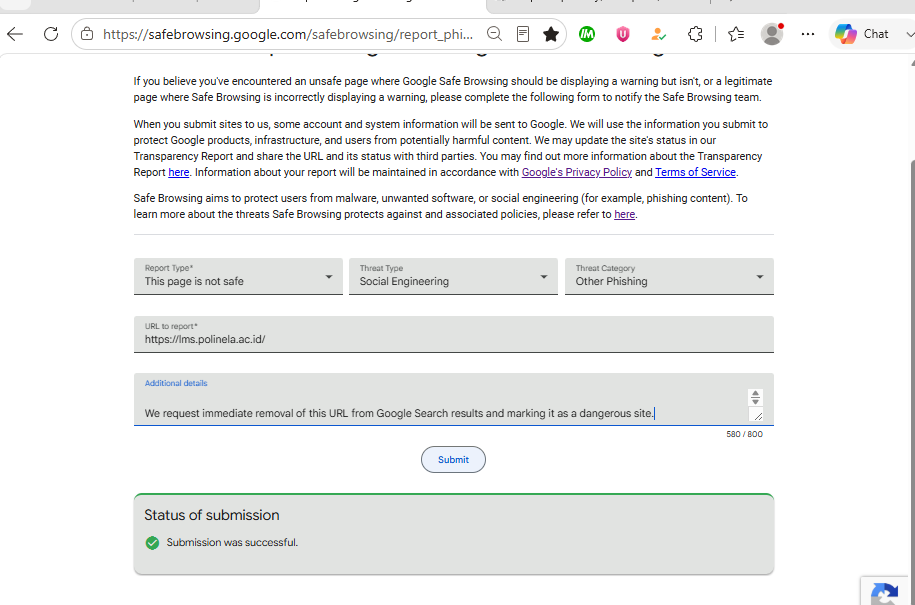Open the green IM extension icon
Image resolution: width=915 pixels, height=605 pixels.
[x=587, y=34]
